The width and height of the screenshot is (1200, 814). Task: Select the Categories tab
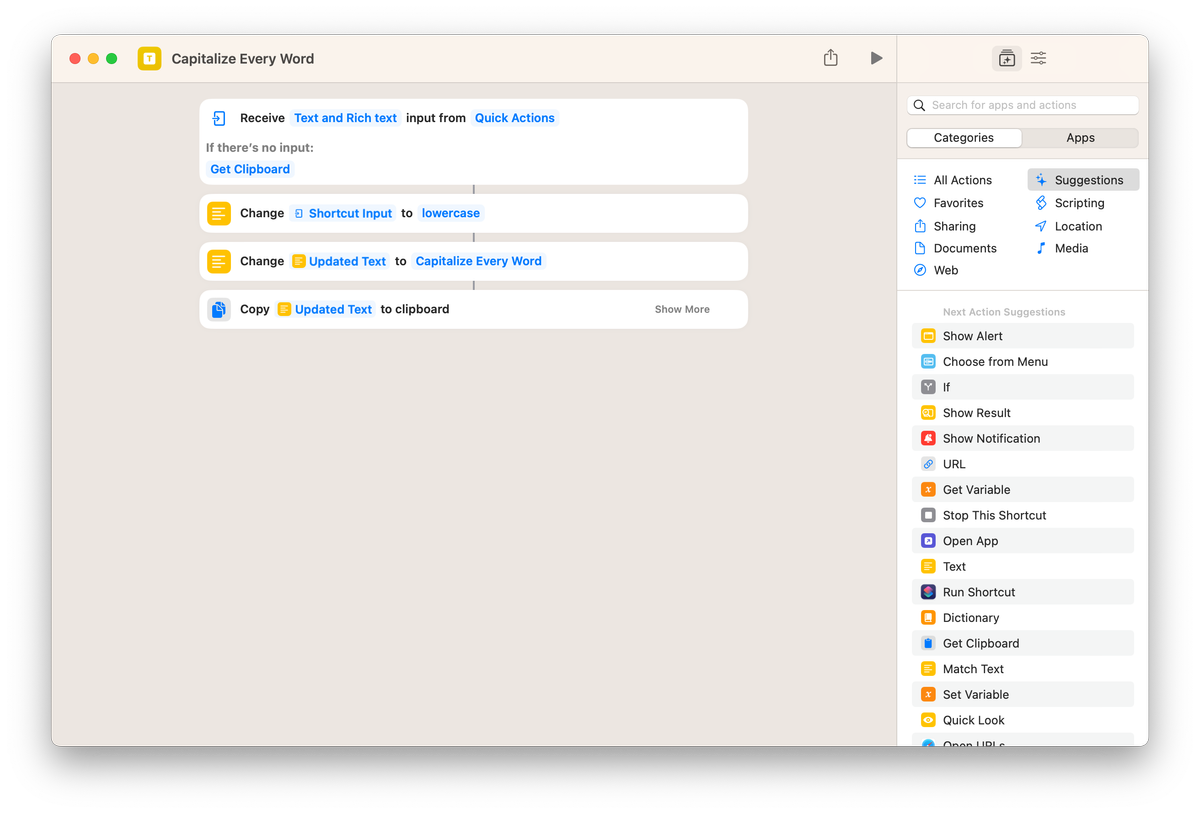coord(963,137)
